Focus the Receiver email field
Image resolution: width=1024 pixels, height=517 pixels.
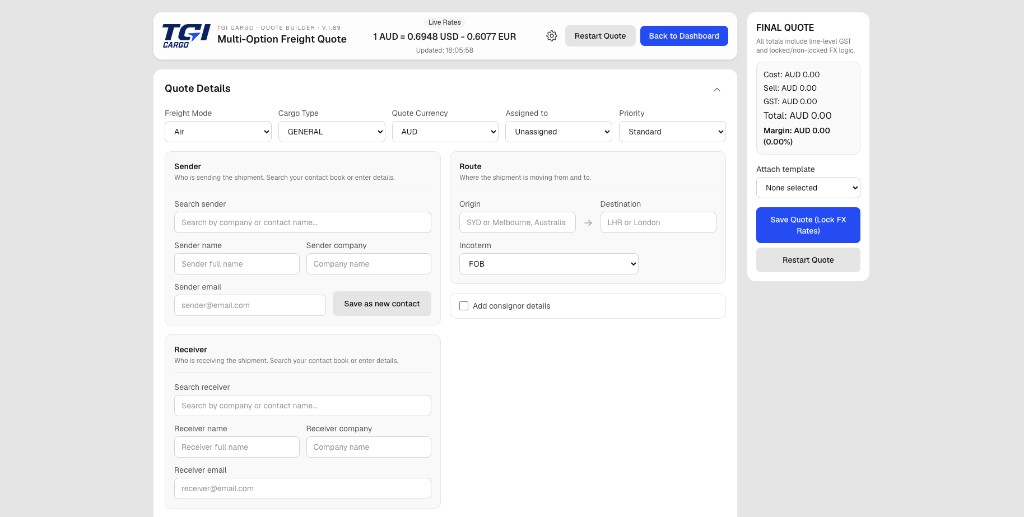pyautogui.click(x=302, y=488)
